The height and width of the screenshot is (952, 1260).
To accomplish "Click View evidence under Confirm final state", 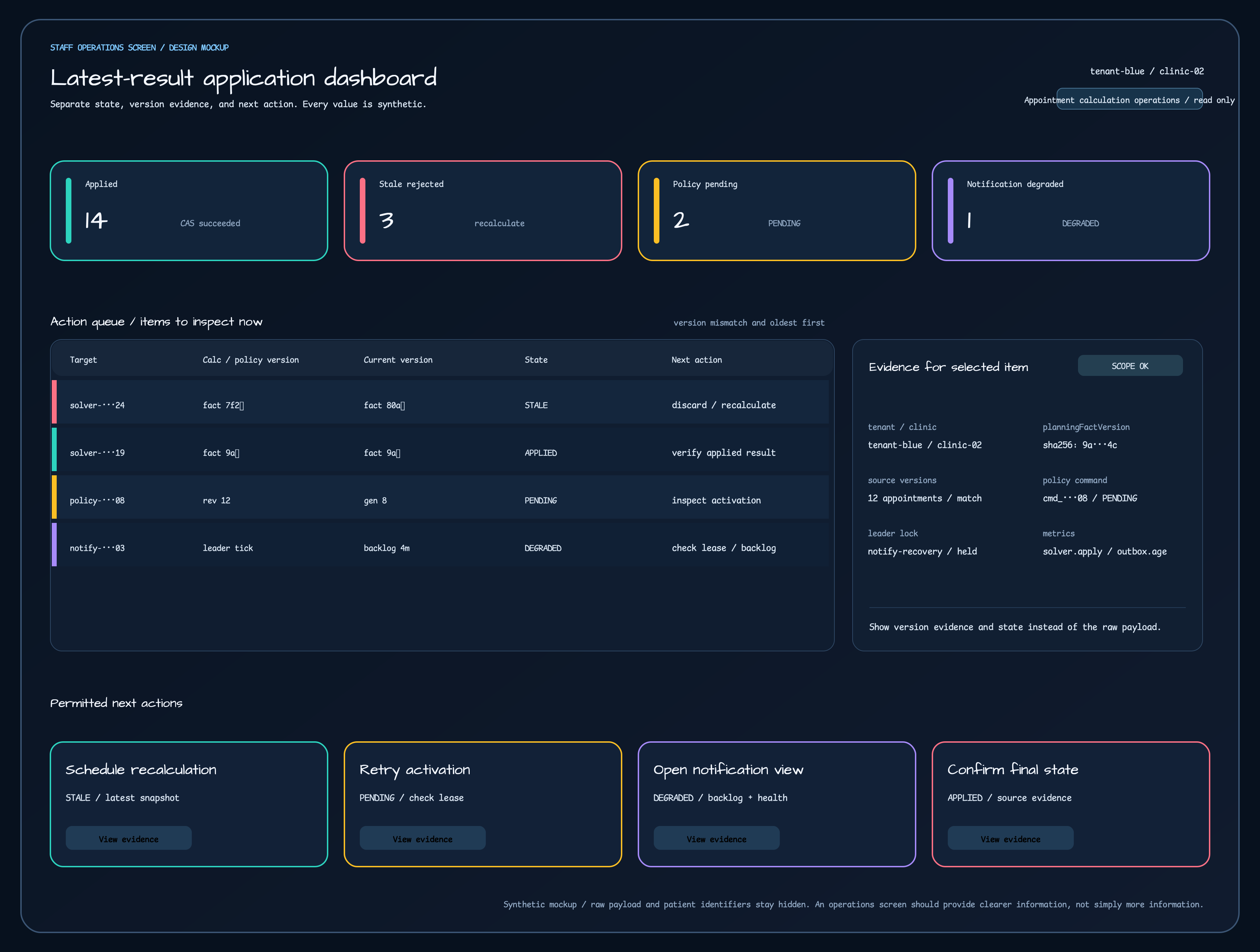I will click(1010, 838).
